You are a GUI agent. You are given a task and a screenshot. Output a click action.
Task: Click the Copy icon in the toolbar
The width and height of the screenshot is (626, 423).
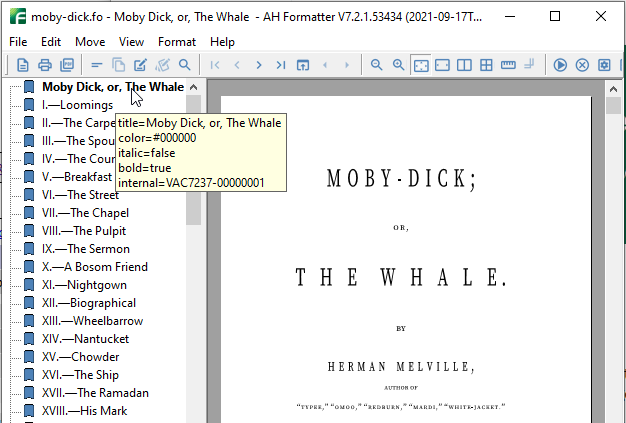[x=119, y=65]
